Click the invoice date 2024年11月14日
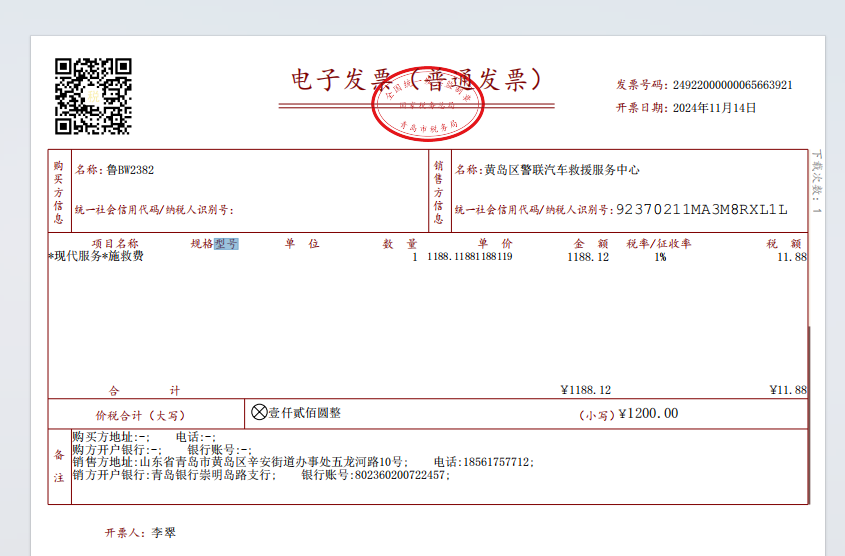The height and width of the screenshot is (556, 845). tap(714, 108)
